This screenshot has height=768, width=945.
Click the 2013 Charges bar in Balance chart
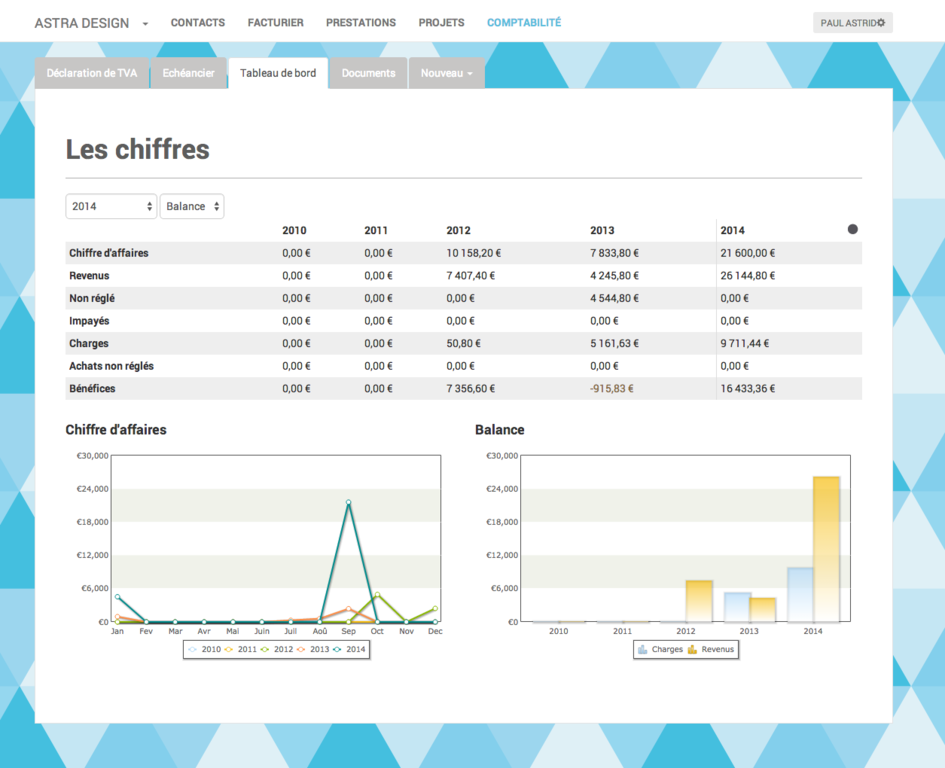point(737,607)
